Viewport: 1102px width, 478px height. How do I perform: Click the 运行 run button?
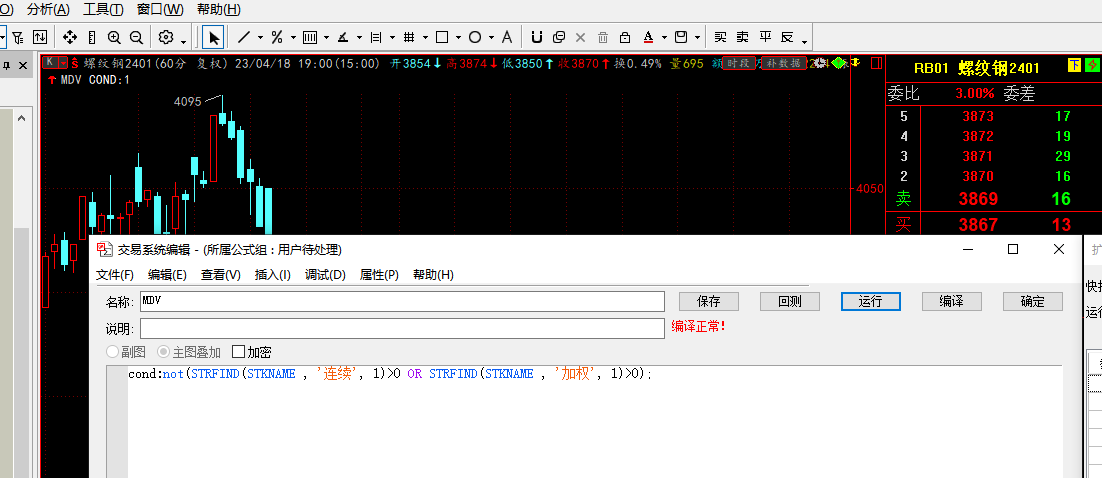click(x=871, y=302)
